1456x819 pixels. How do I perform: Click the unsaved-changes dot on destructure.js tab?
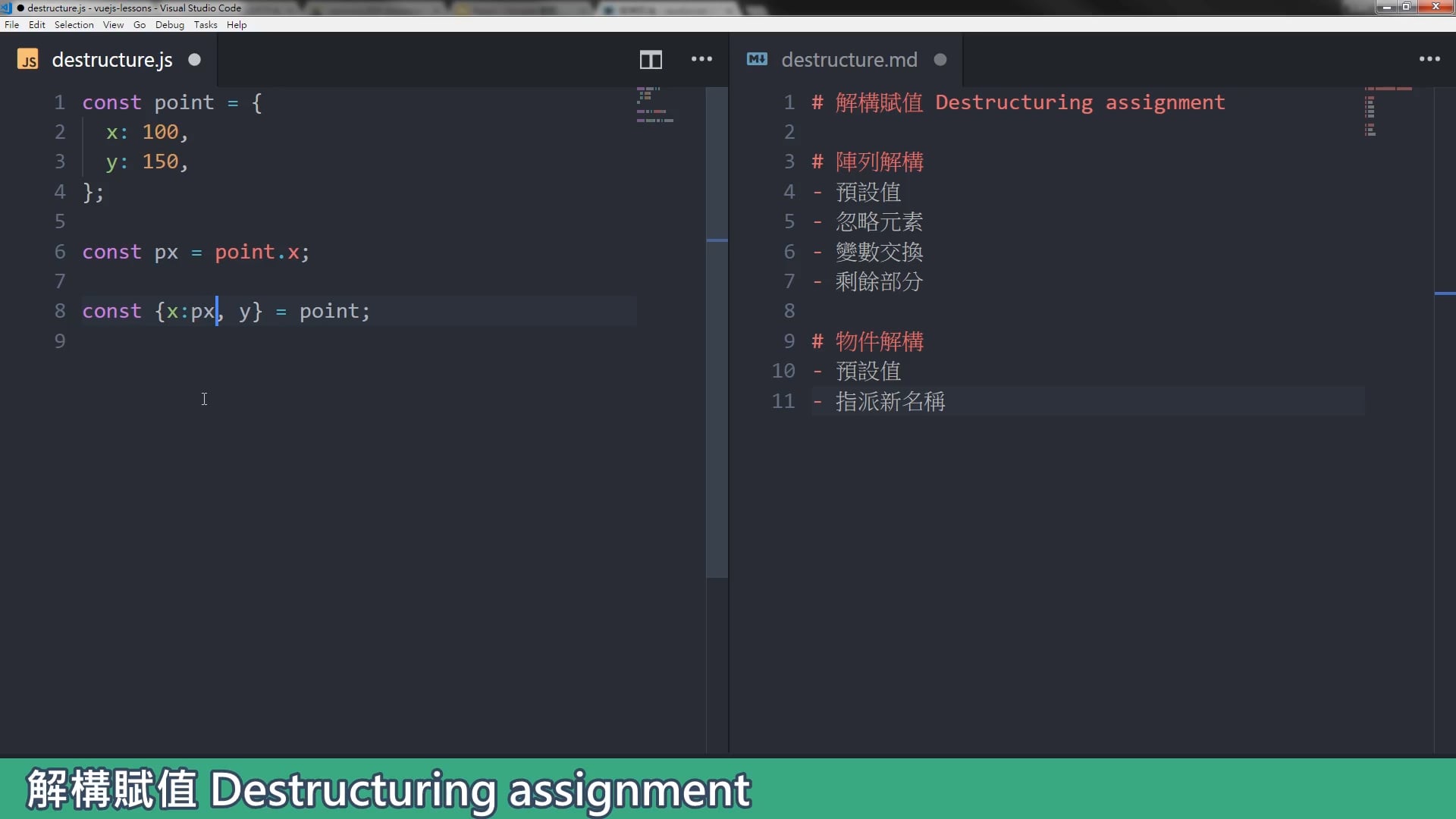[x=195, y=60]
